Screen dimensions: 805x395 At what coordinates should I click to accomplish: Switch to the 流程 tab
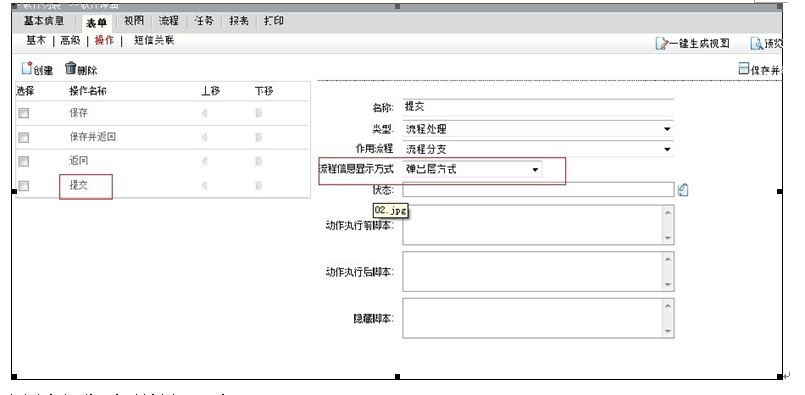168,21
